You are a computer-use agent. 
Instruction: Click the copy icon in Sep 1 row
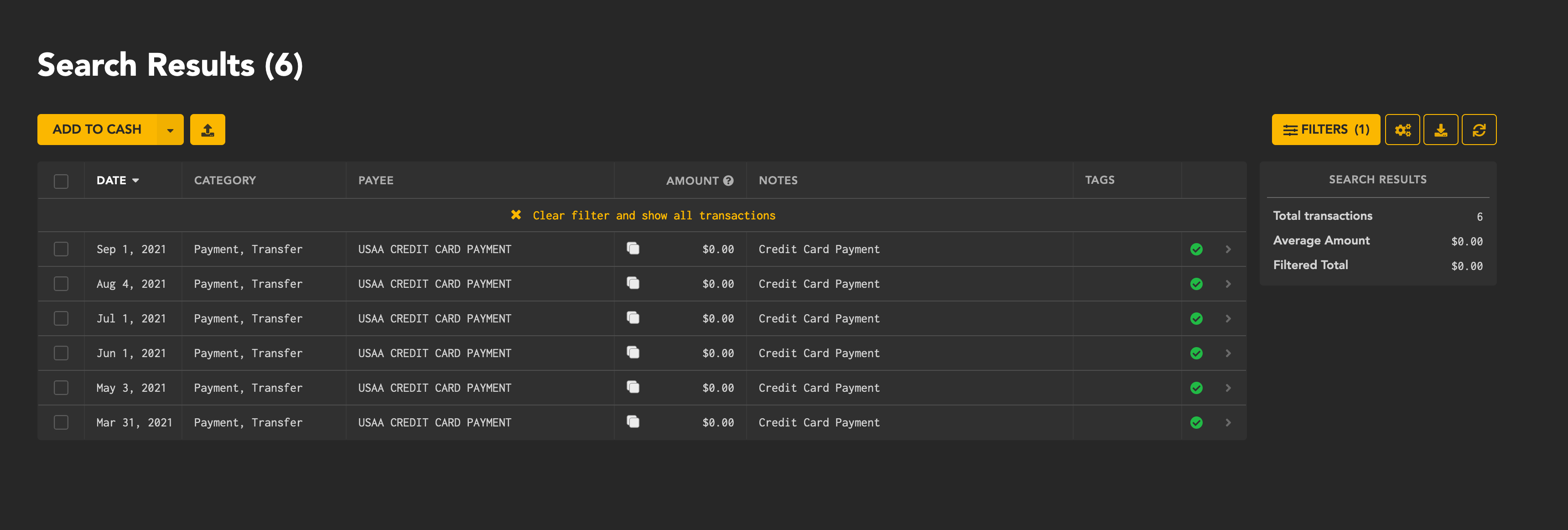click(633, 248)
